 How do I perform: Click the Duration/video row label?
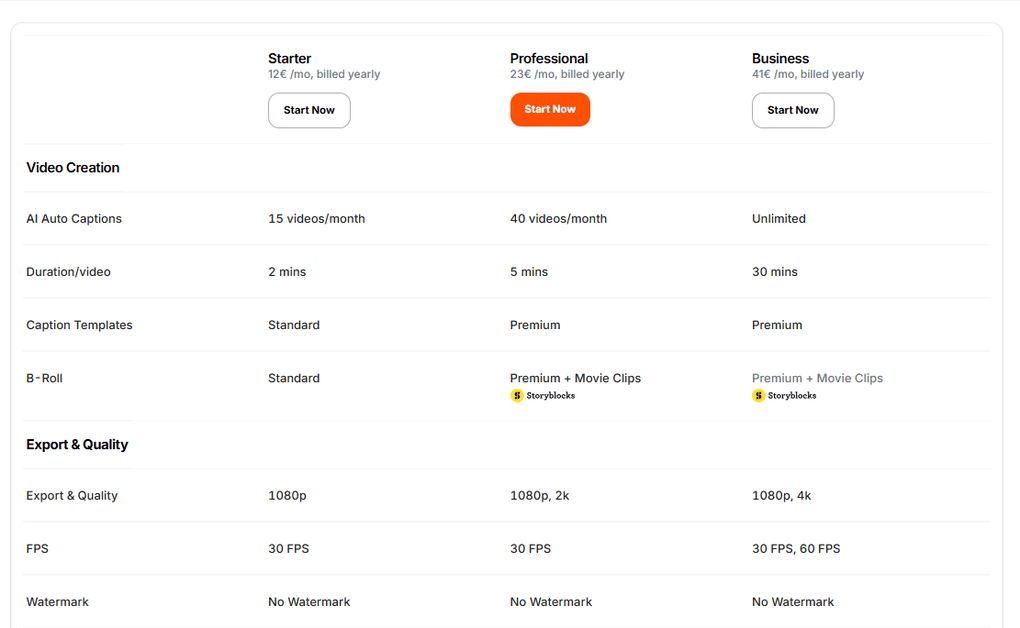click(x=68, y=272)
